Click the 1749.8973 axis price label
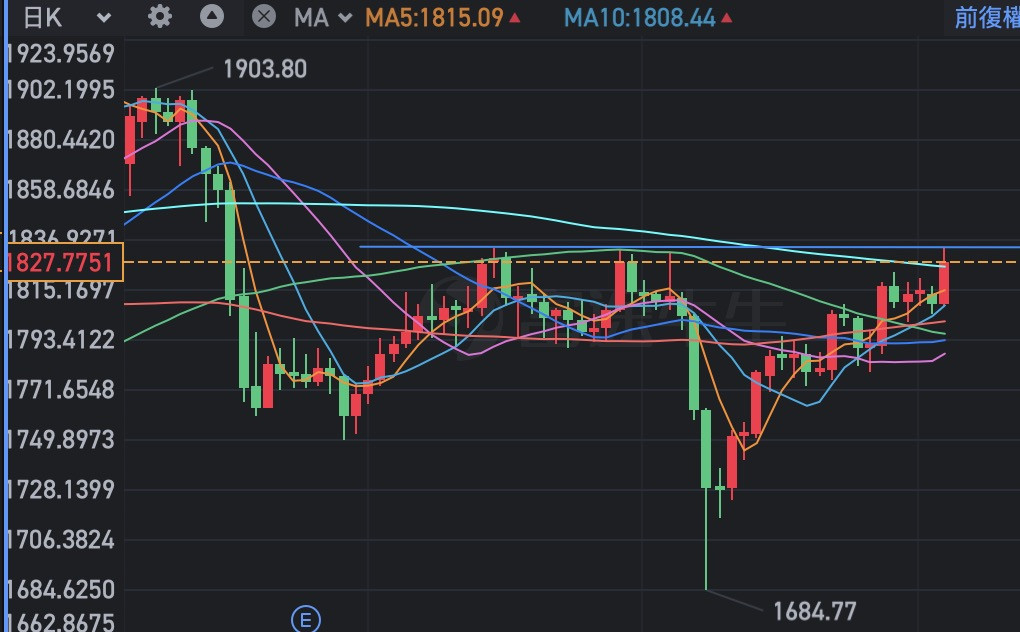The height and width of the screenshot is (632, 1020). [x=61, y=440]
